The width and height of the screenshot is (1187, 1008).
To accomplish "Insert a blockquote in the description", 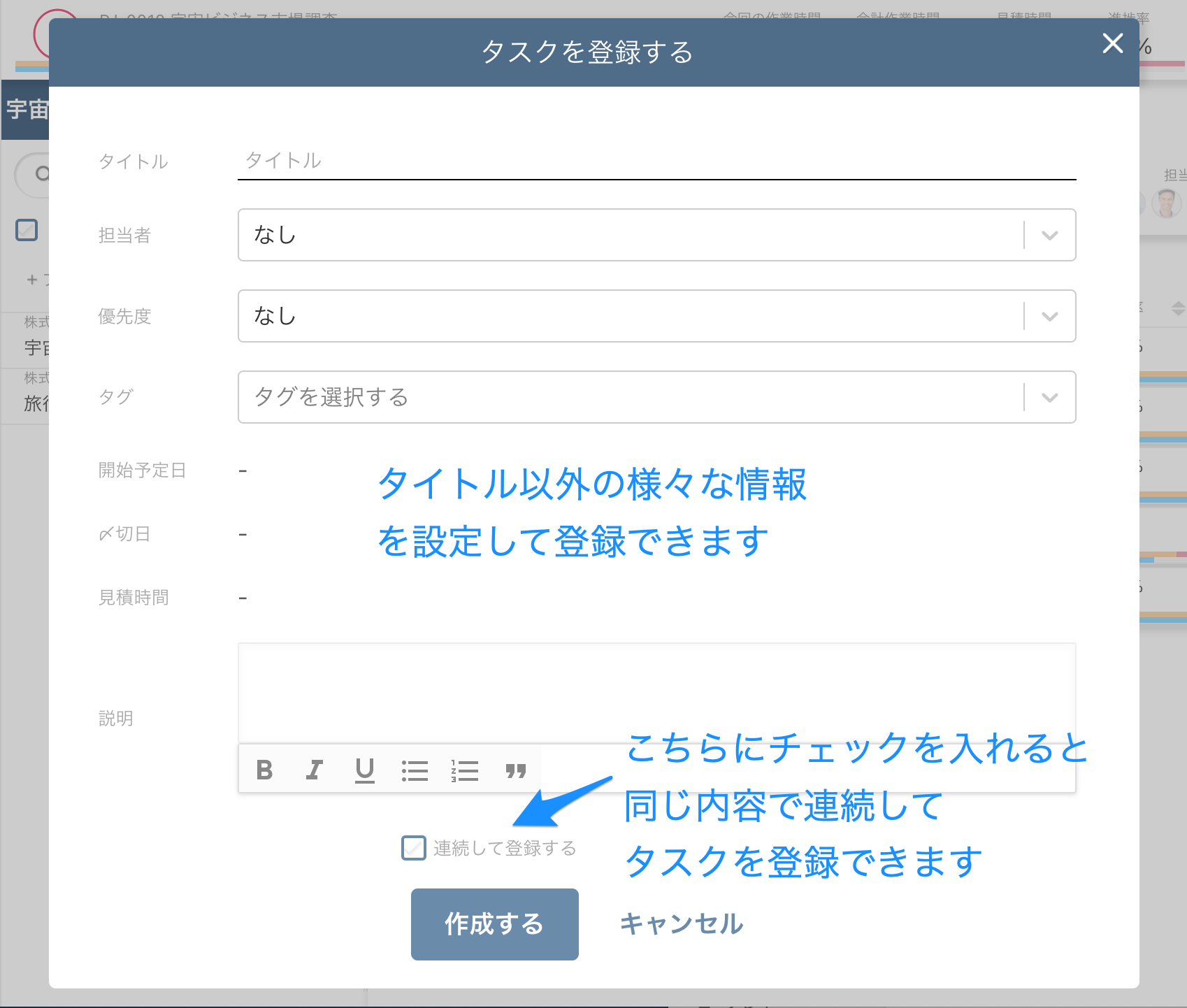I will coord(515,770).
